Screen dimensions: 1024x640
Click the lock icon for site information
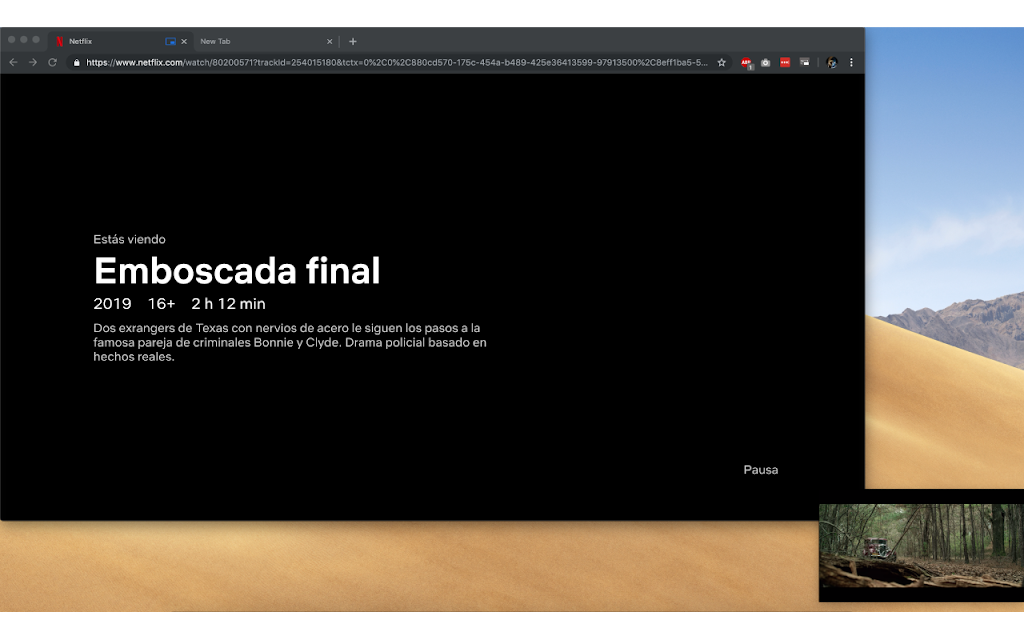tap(76, 63)
